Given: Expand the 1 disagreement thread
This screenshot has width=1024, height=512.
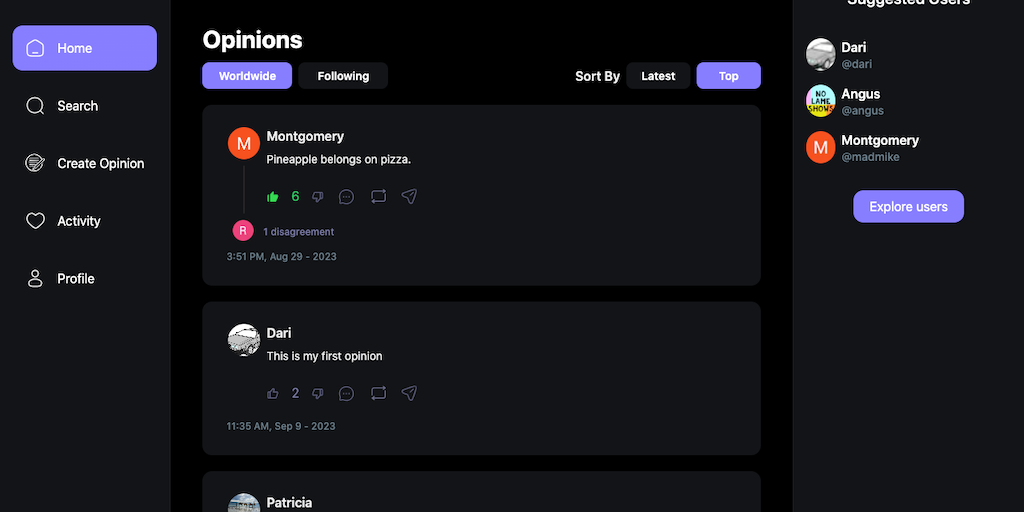Looking at the screenshot, I should 298,232.
